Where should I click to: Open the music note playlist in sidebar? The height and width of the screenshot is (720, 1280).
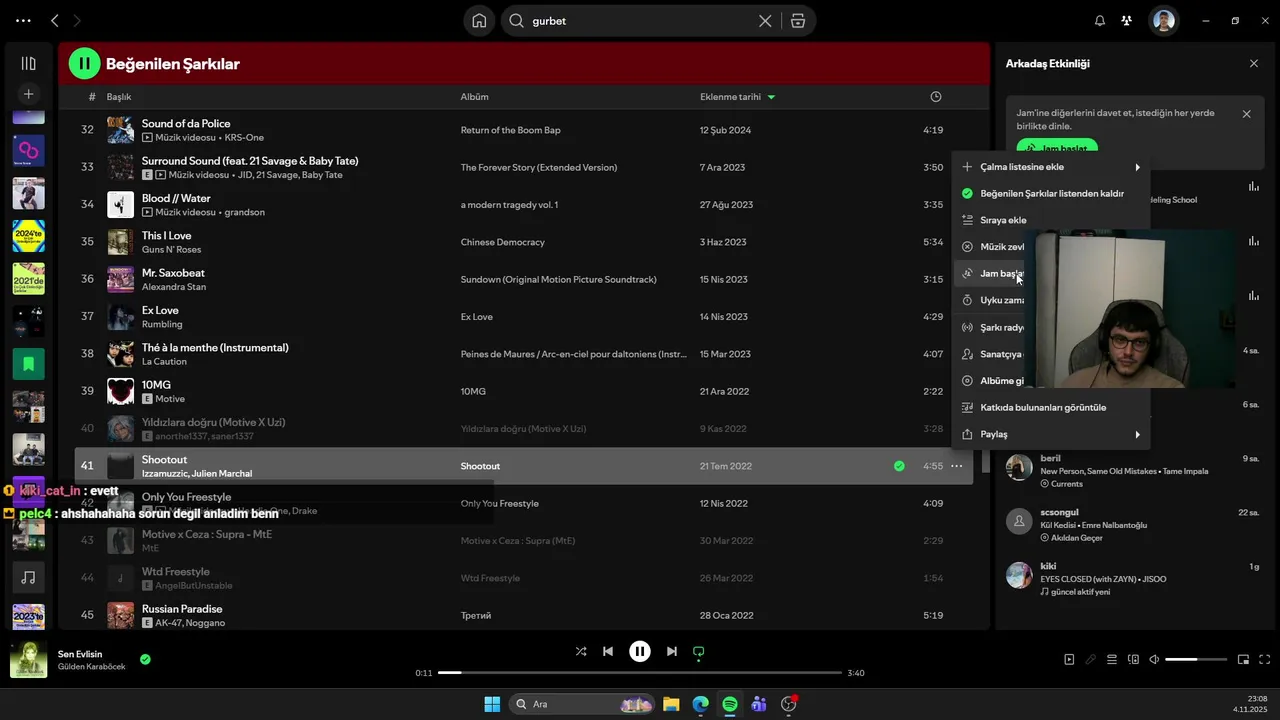28,577
